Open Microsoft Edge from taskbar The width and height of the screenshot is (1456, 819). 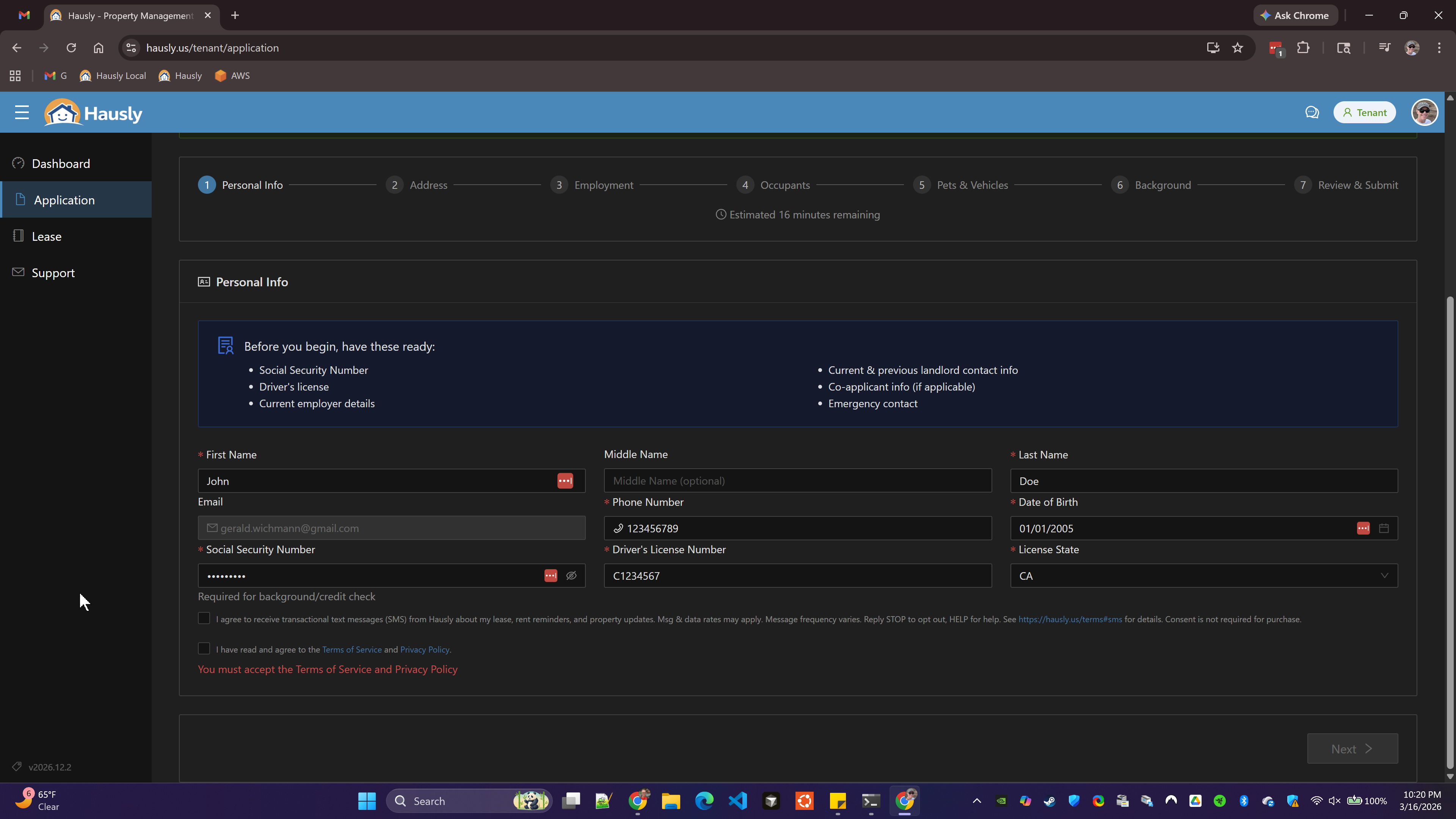point(704,801)
